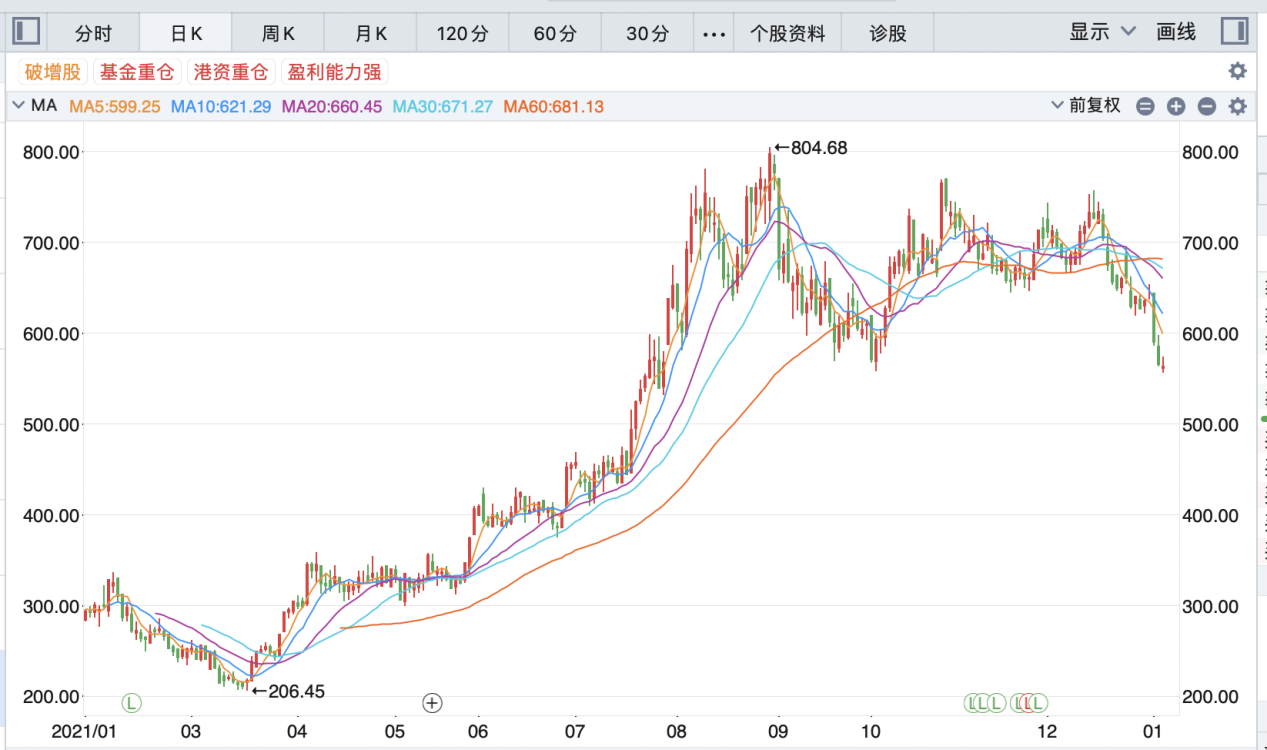Click the solid minus zoom-out icon

(x=1207, y=106)
